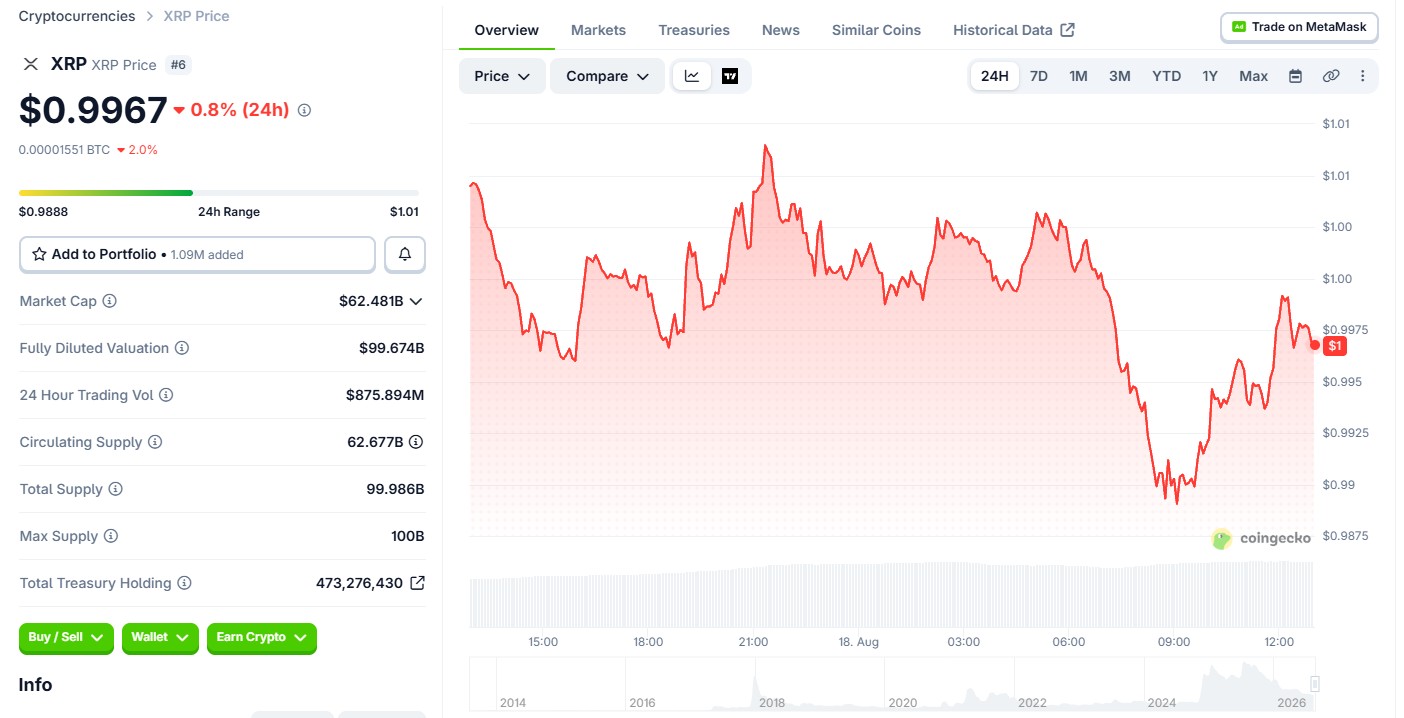Image resolution: width=1404 pixels, height=718 pixels.
Task: Click the 473,276,430 treasury holding value
Action: click(359, 583)
